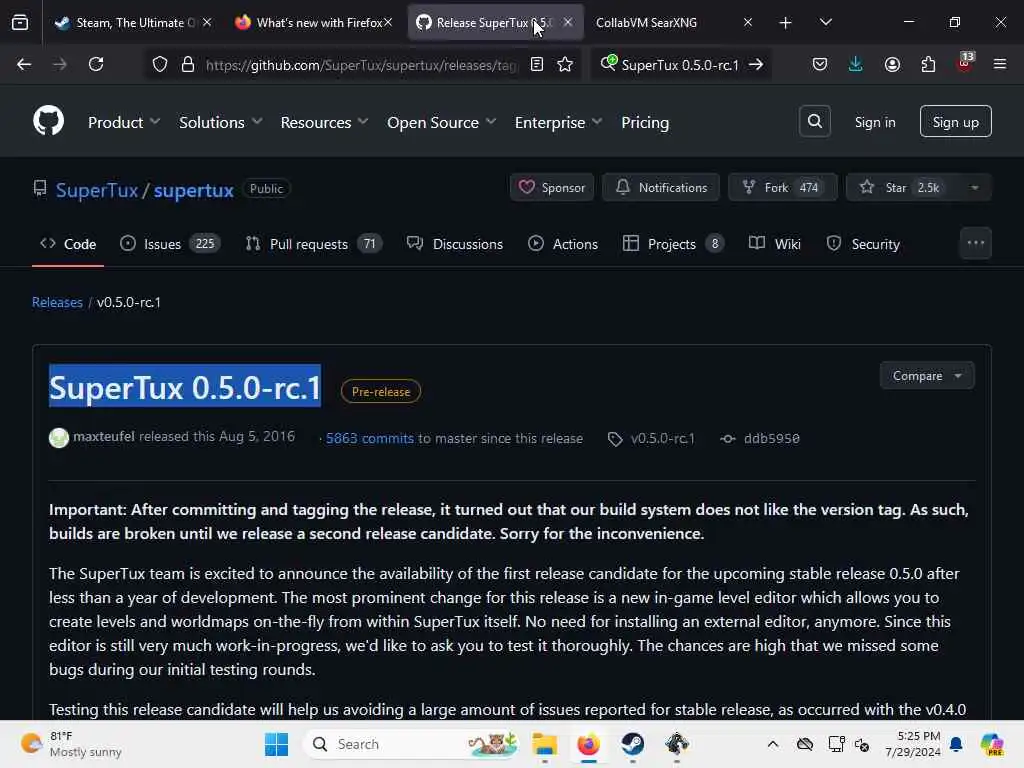Click the Notifications button

coord(661,188)
